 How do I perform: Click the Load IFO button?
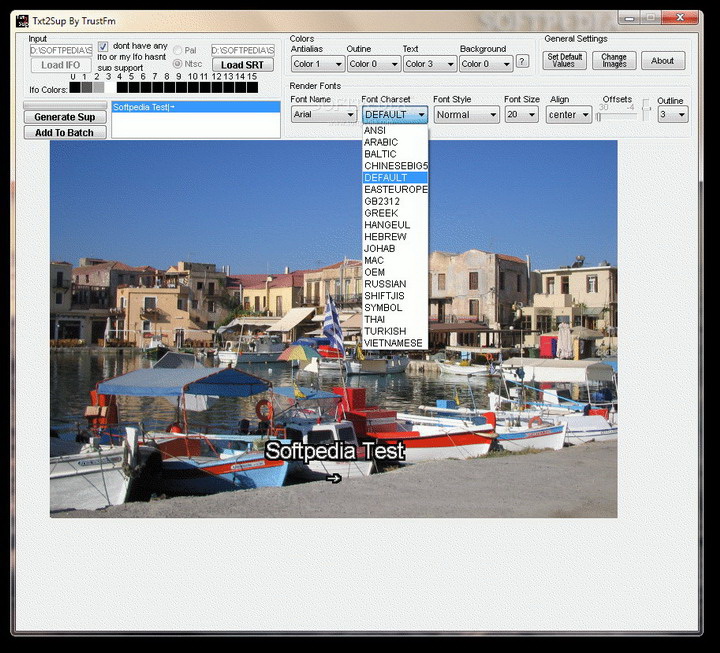pyautogui.click(x=61, y=65)
